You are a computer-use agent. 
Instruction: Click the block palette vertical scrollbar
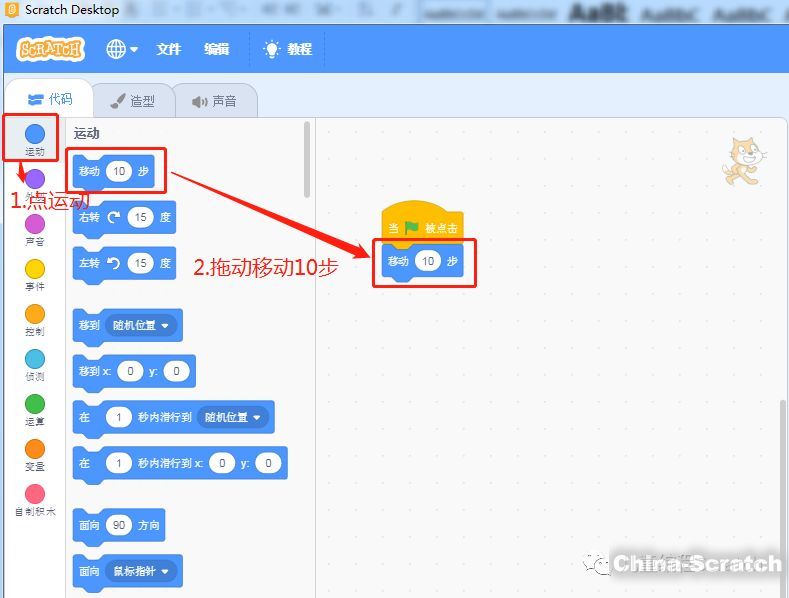click(307, 160)
